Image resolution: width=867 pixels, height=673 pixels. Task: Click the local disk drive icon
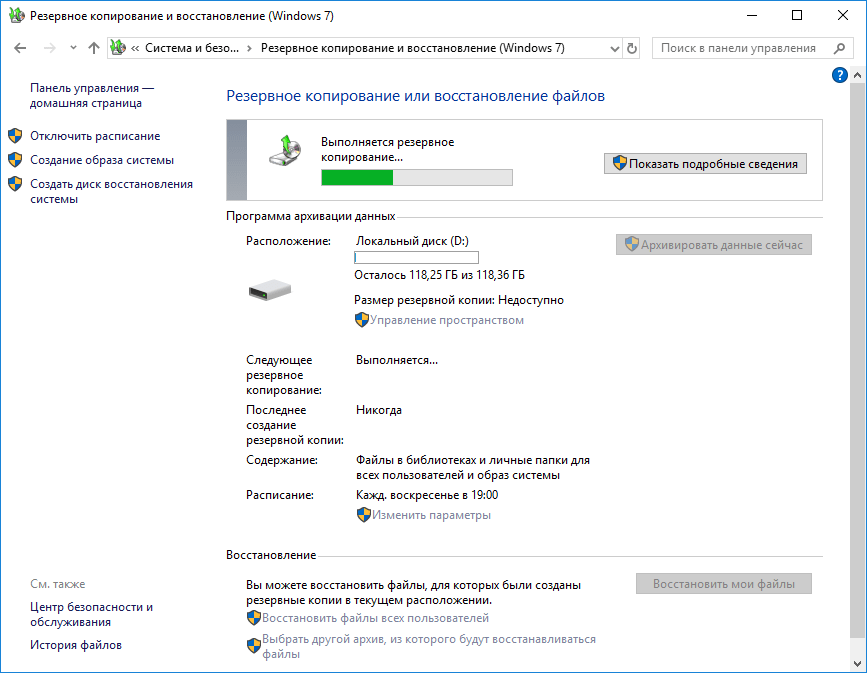click(270, 289)
